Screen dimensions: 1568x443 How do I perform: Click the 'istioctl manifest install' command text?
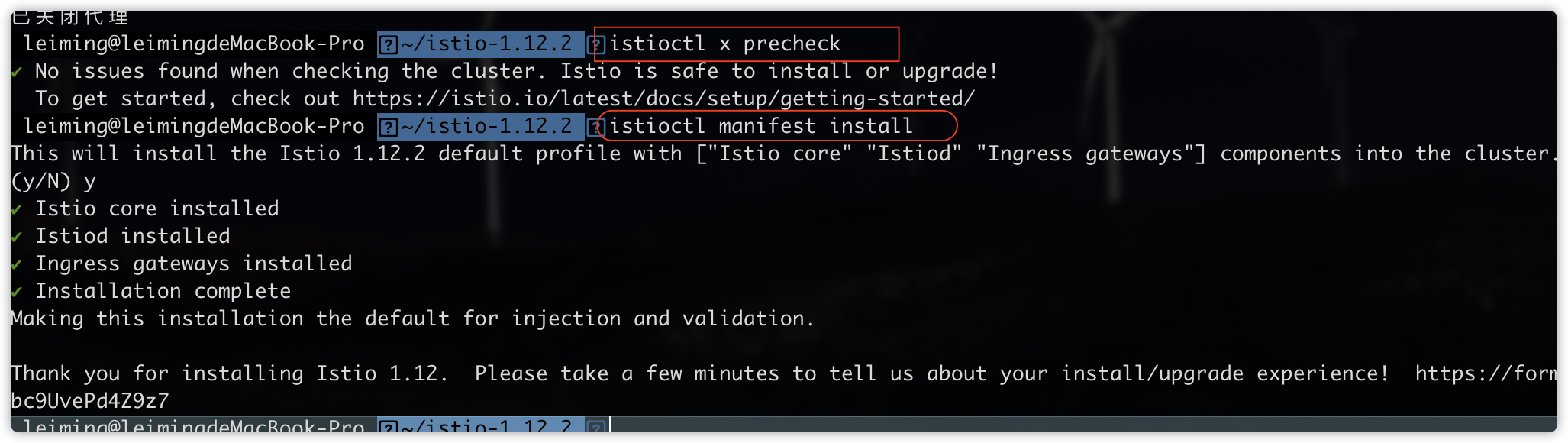pyautogui.click(x=761, y=127)
